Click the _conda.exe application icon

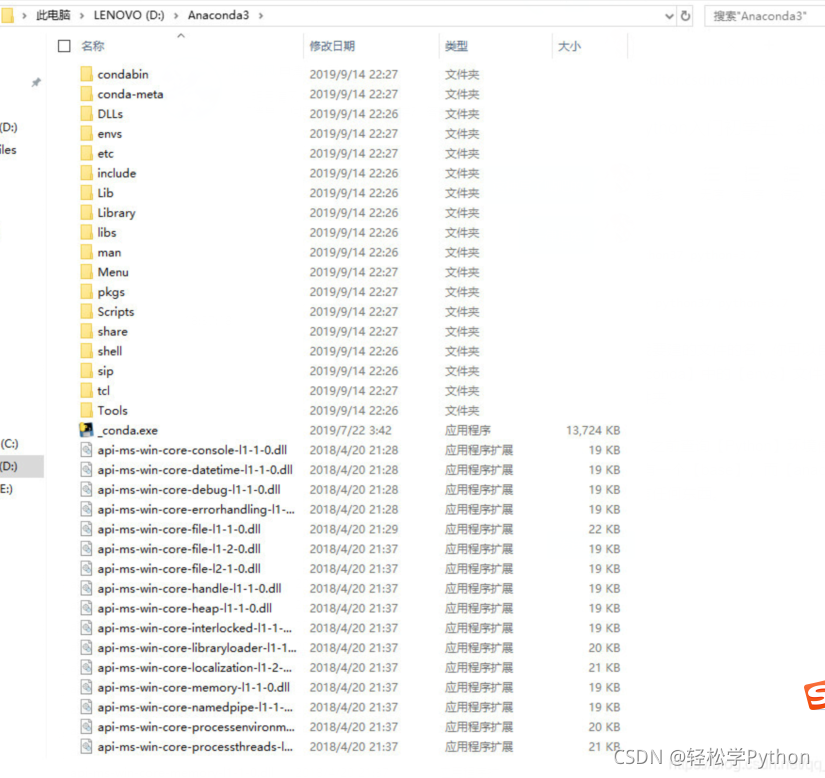86,430
